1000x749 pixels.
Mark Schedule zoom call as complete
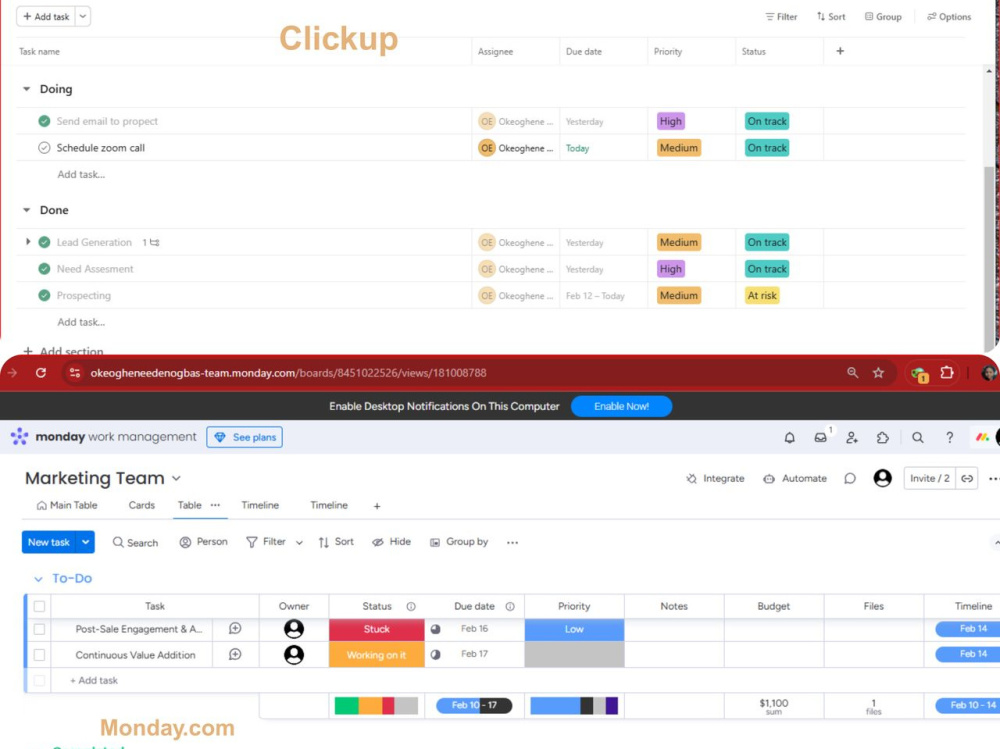pos(44,148)
